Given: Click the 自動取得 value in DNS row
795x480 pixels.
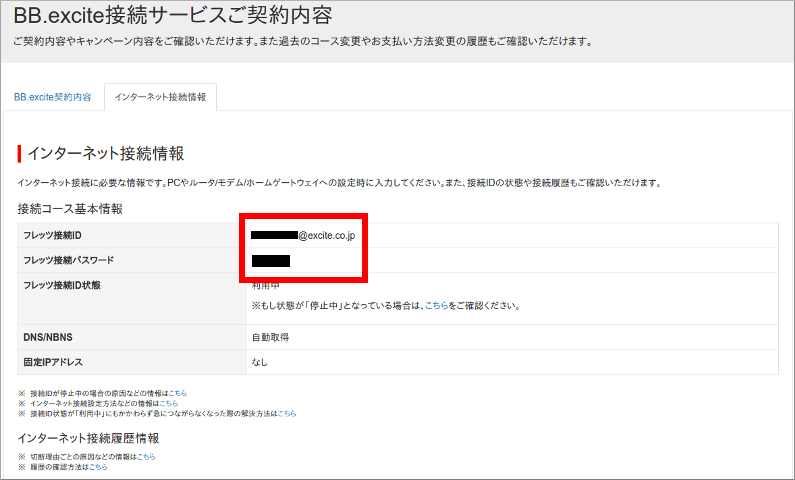Looking at the screenshot, I should (270, 337).
